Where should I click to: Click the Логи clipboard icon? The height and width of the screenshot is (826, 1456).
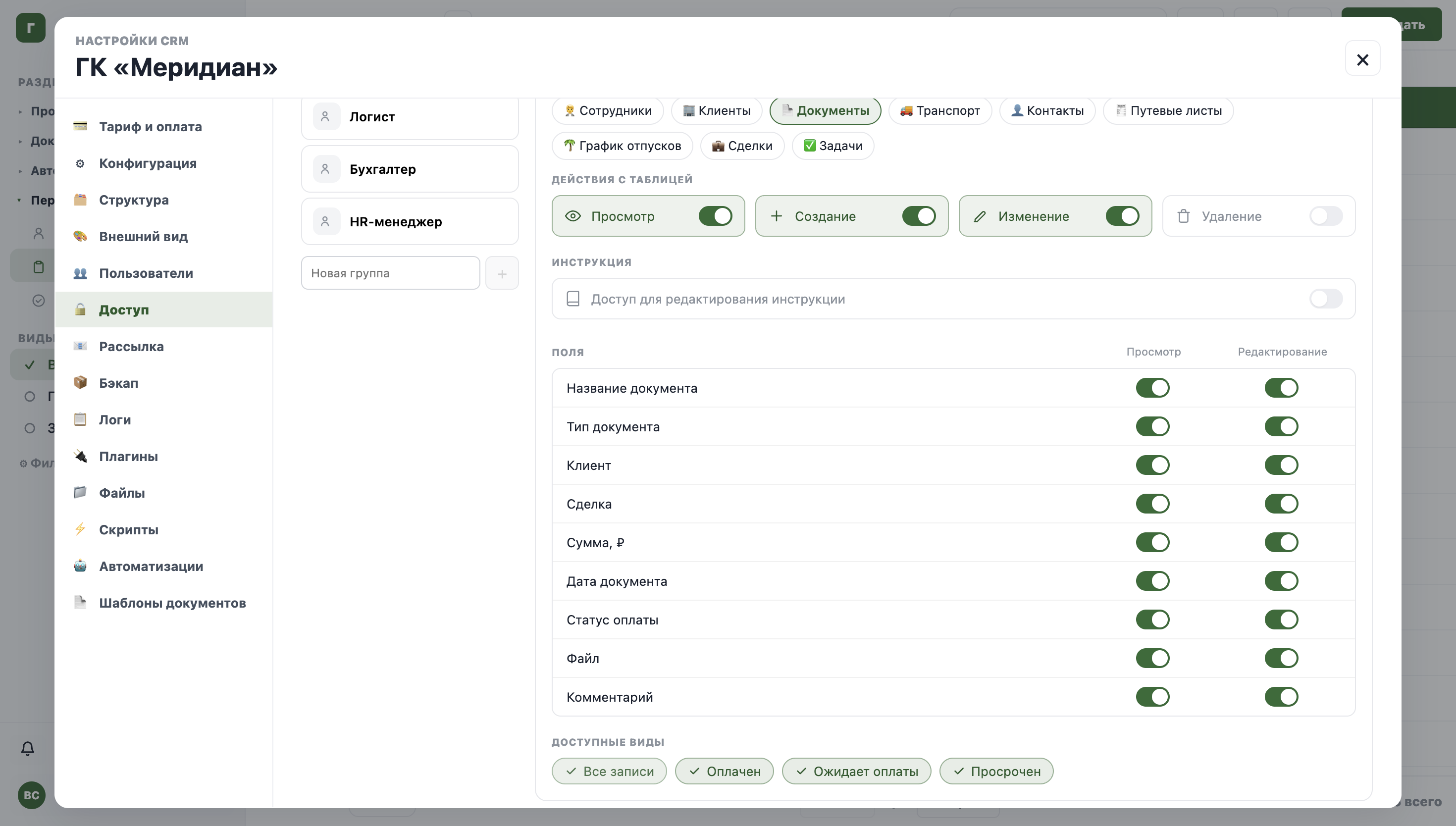[x=80, y=419]
